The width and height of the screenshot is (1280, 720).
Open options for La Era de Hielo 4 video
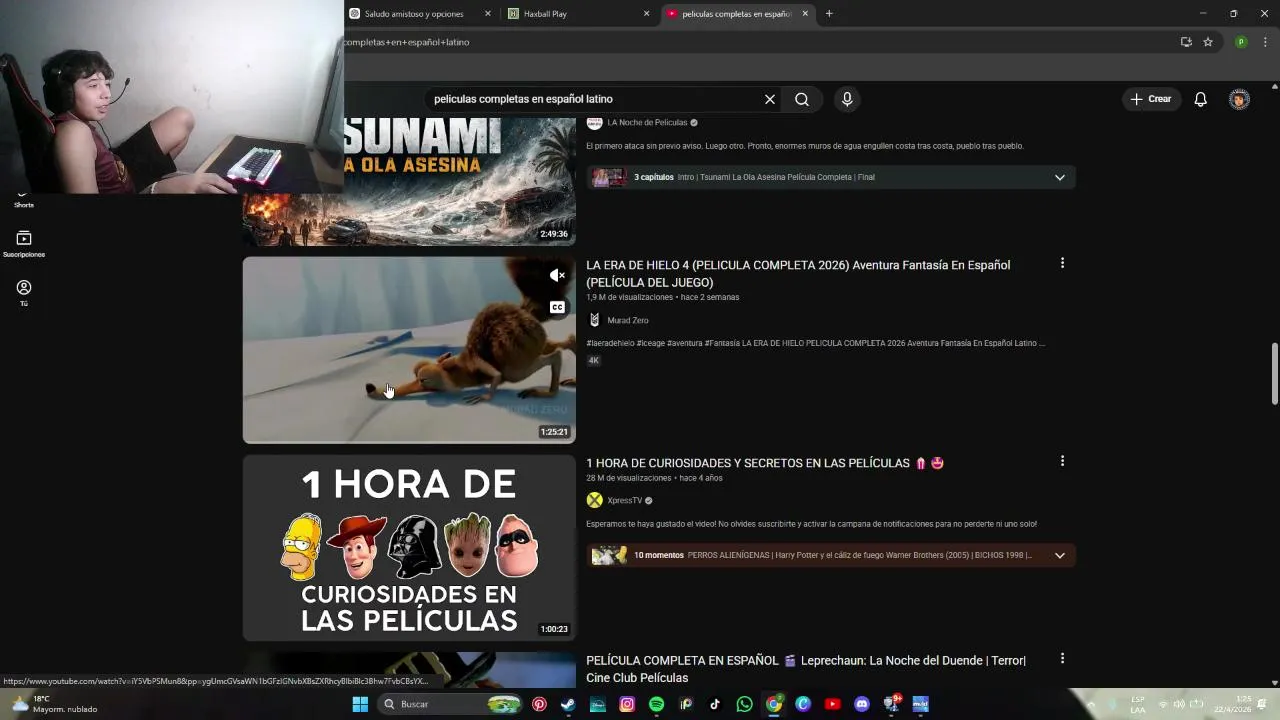tap(1062, 263)
